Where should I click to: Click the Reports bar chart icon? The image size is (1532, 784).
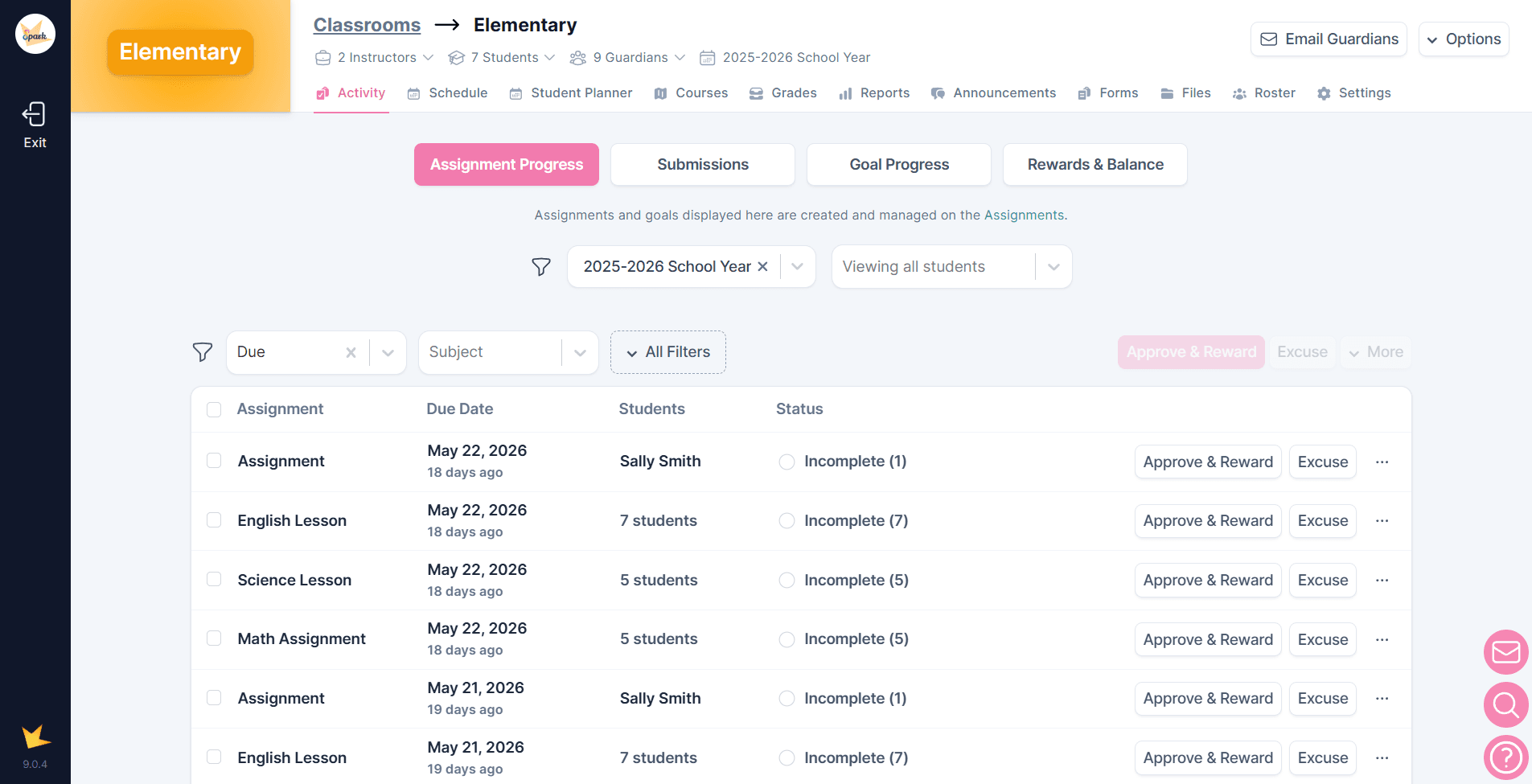(x=845, y=93)
